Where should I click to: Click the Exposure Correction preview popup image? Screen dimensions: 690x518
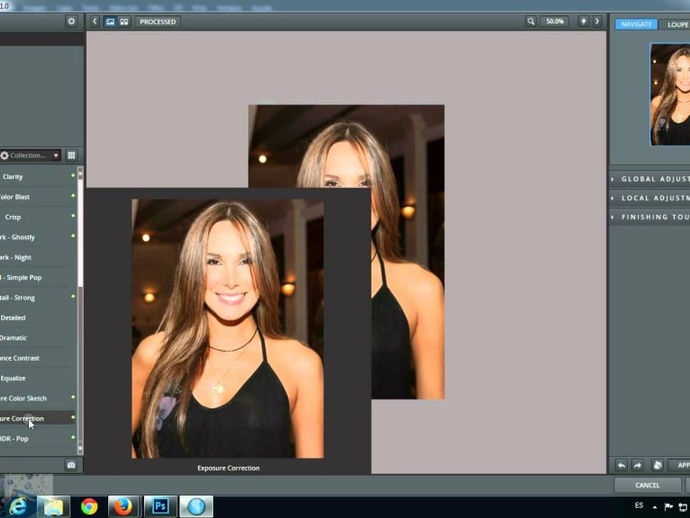click(228, 328)
